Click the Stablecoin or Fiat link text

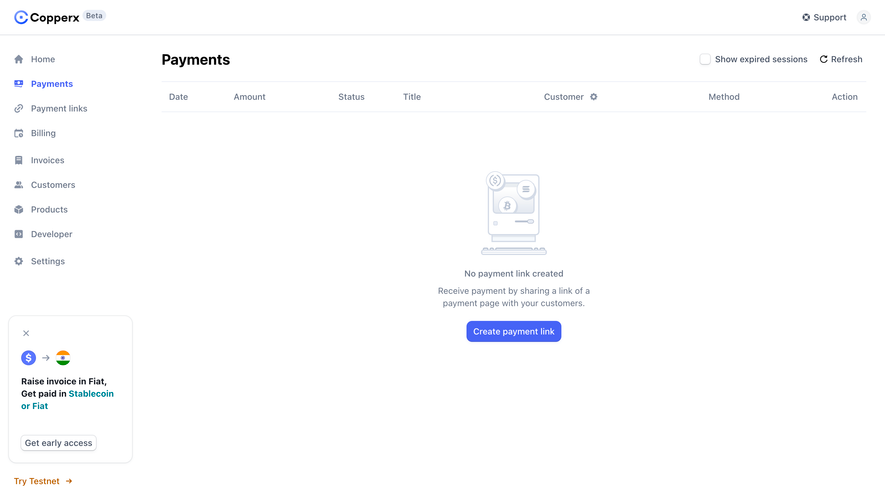click(x=67, y=400)
